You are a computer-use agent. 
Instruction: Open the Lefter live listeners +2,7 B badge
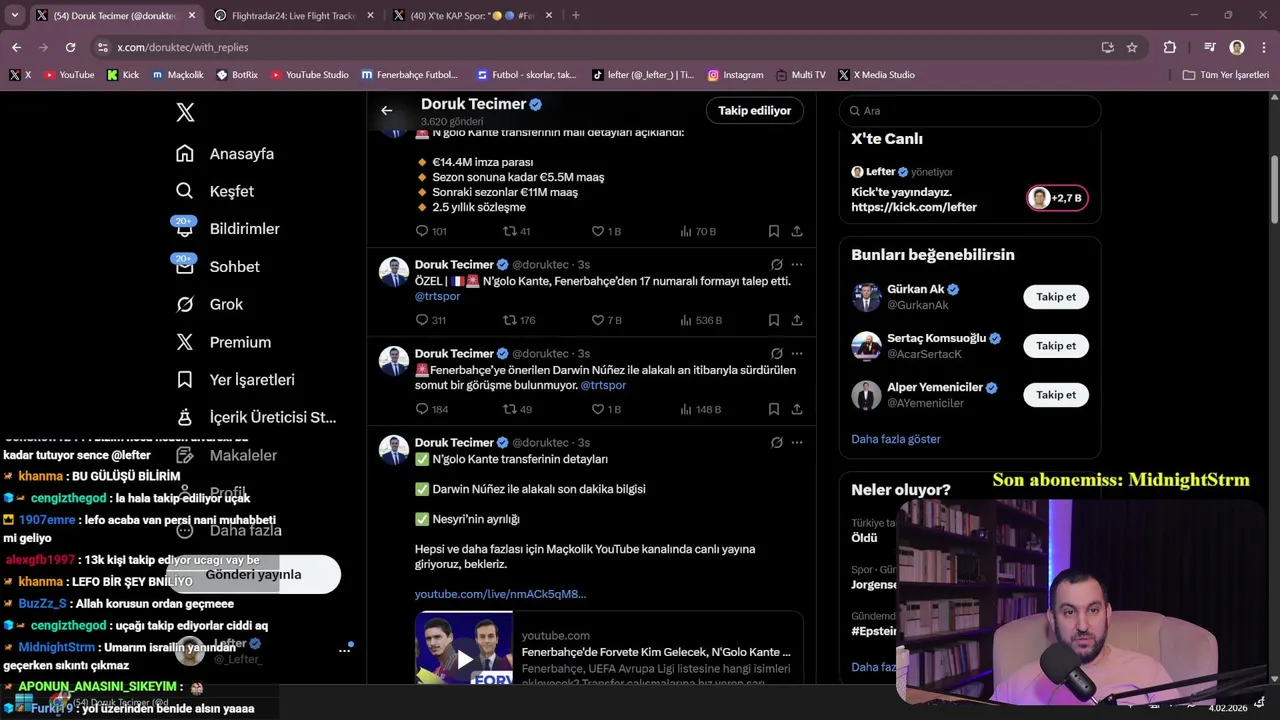point(1056,198)
